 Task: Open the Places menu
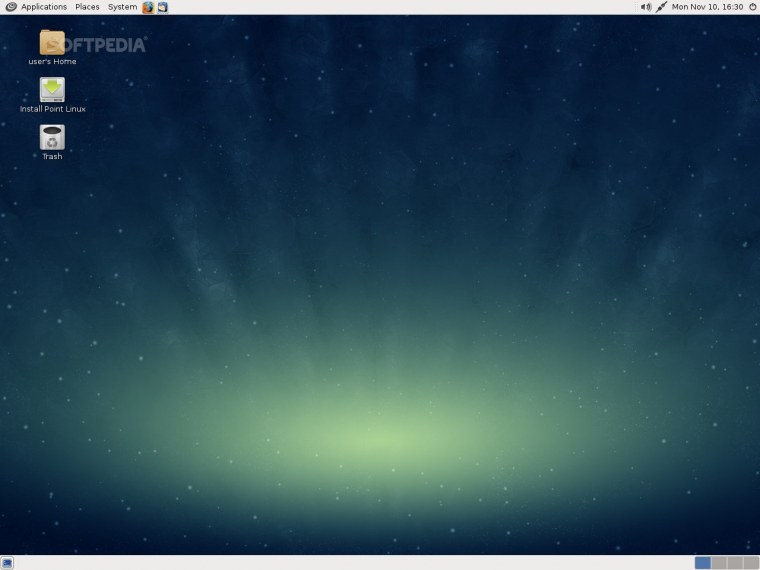click(87, 7)
